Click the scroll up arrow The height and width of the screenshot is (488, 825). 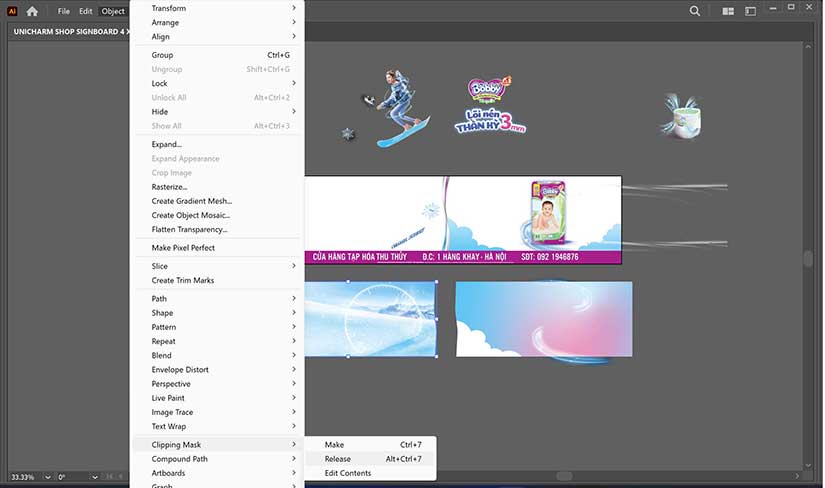pos(808,46)
